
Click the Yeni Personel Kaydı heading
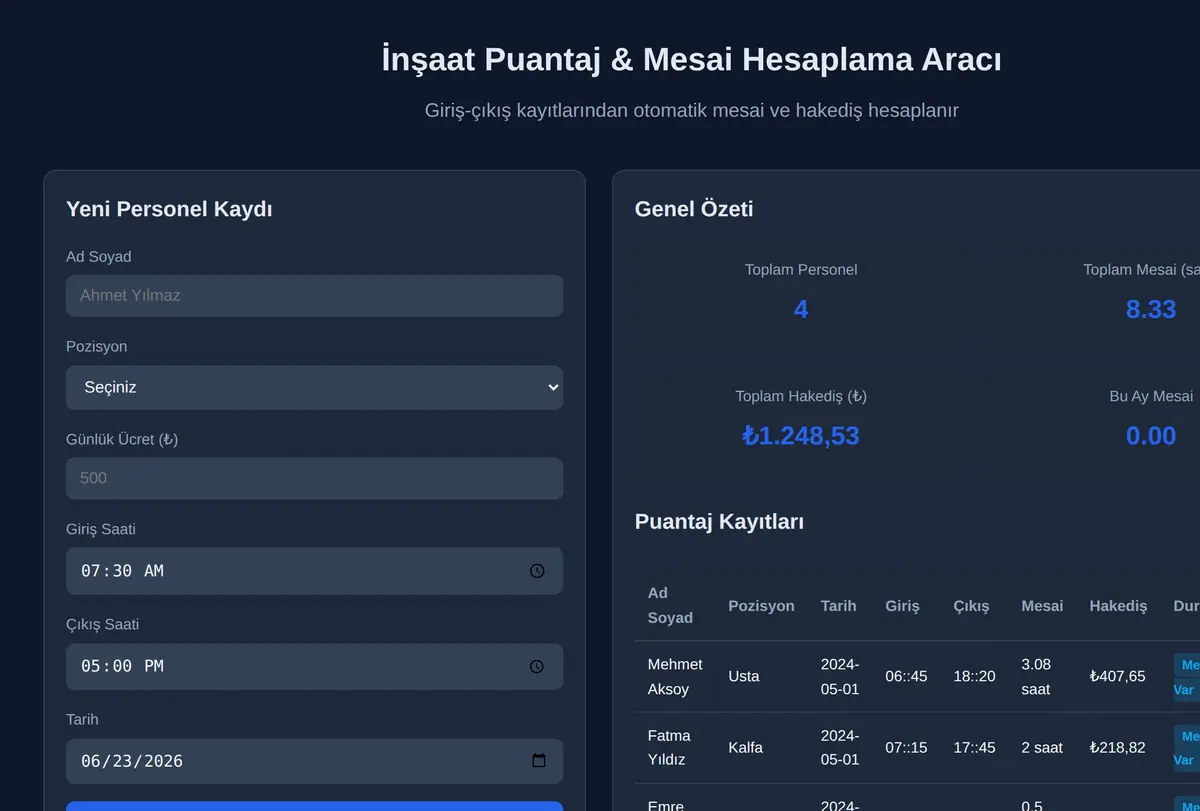pyautogui.click(x=169, y=209)
